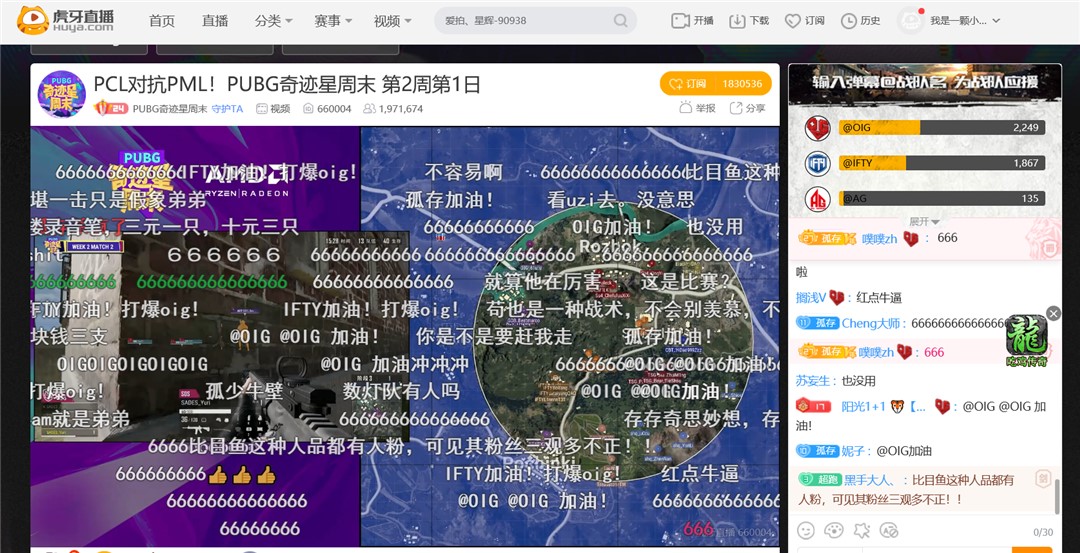Click the orange chat send button
Screen dimensions: 1080x553
(x=1032, y=550)
